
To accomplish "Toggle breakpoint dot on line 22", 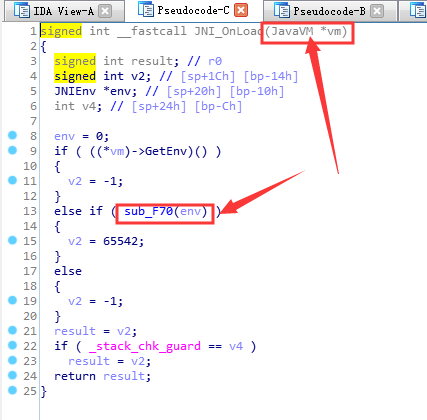I will pyautogui.click(x=13, y=345).
